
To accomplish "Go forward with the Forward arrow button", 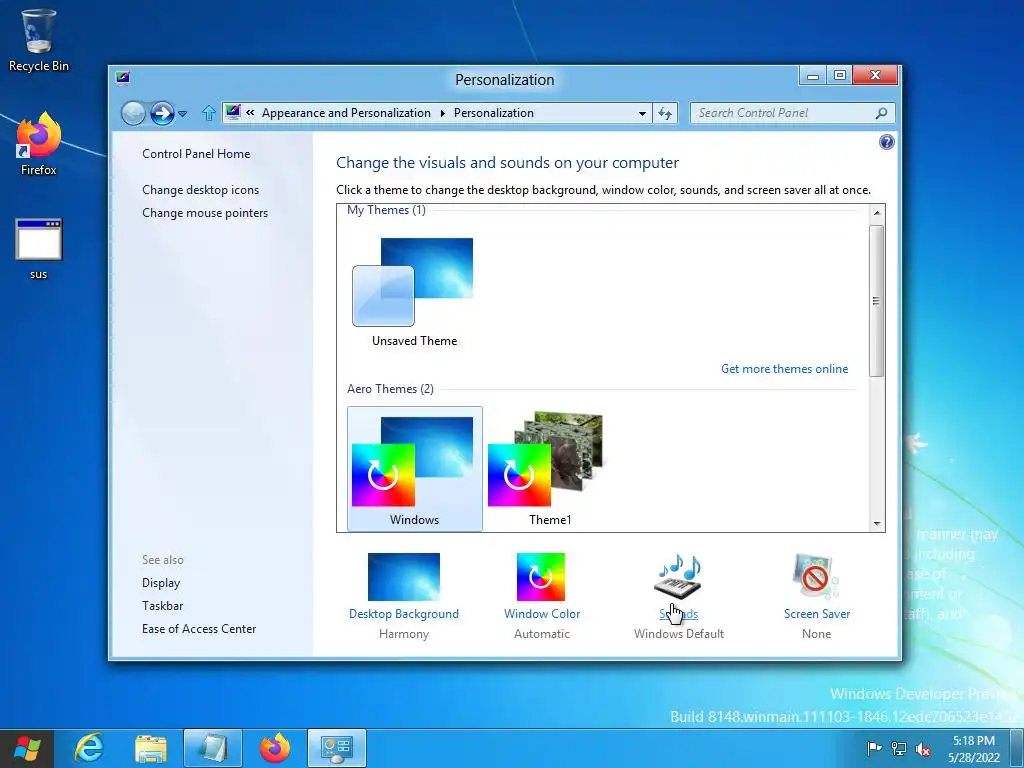I will click(162, 113).
